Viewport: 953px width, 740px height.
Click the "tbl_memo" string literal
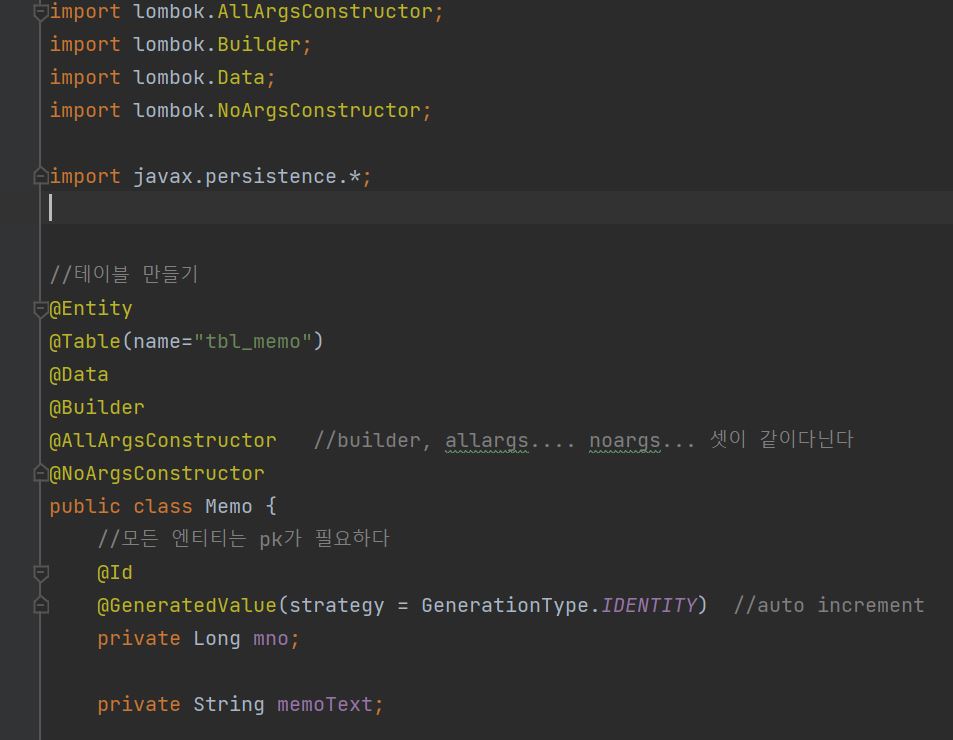pyautogui.click(x=253, y=341)
